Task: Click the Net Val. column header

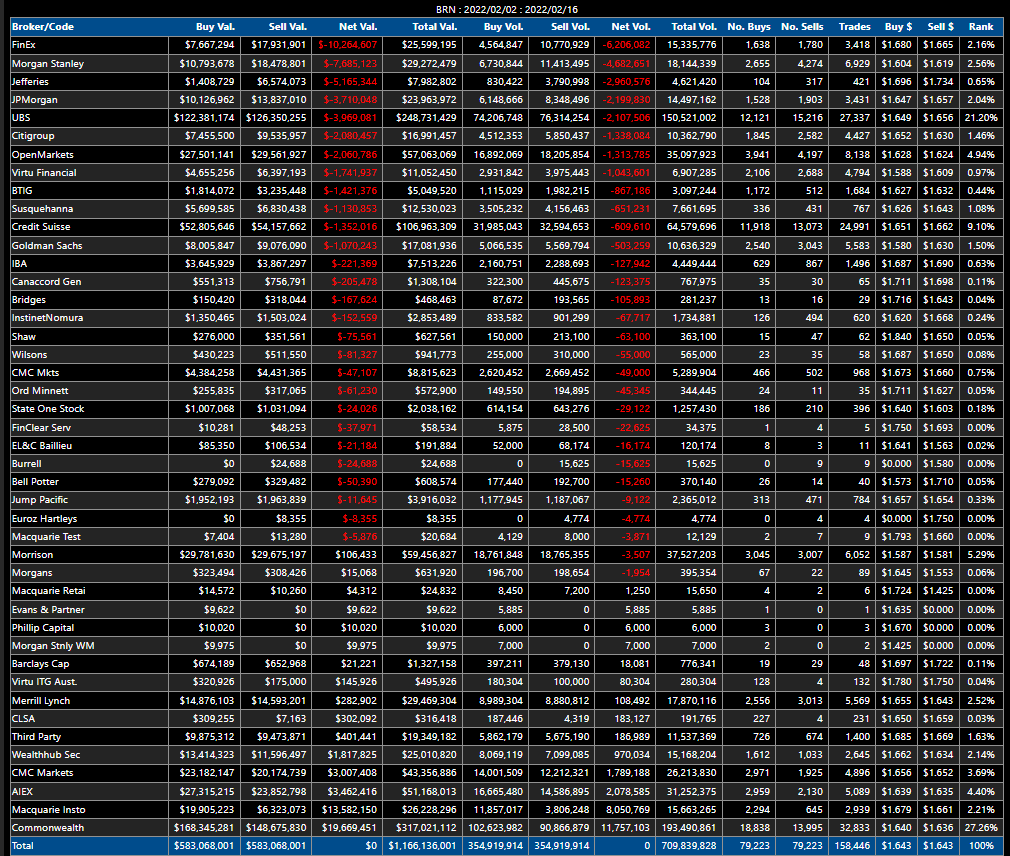Action: [354, 26]
